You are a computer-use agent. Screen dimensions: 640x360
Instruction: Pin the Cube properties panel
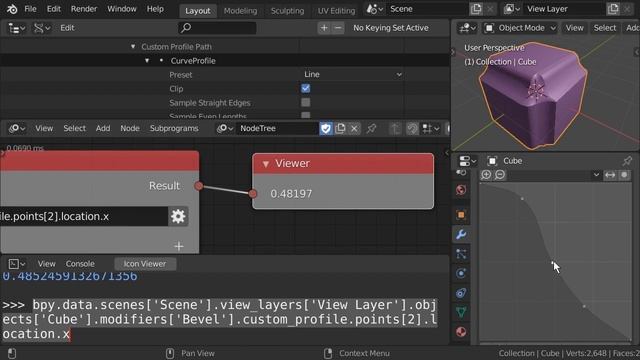[x=627, y=161]
